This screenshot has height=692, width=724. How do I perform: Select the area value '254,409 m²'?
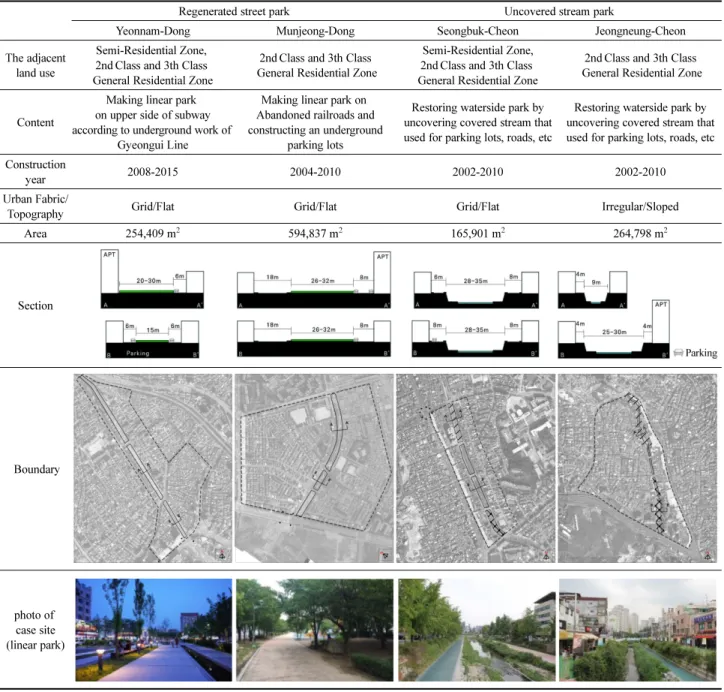pos(153,233)
